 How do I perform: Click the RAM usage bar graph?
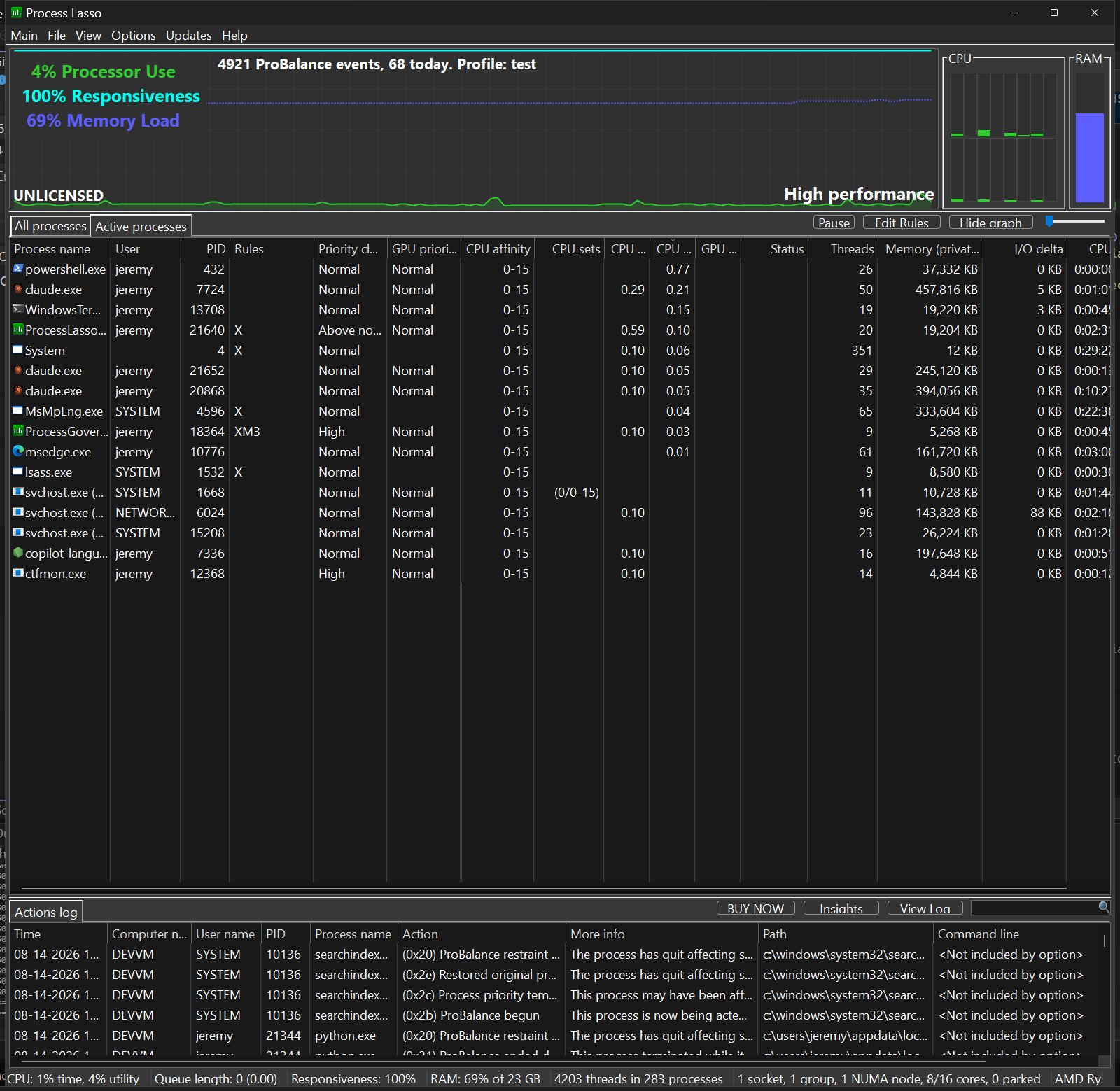tap(1090, 137)
